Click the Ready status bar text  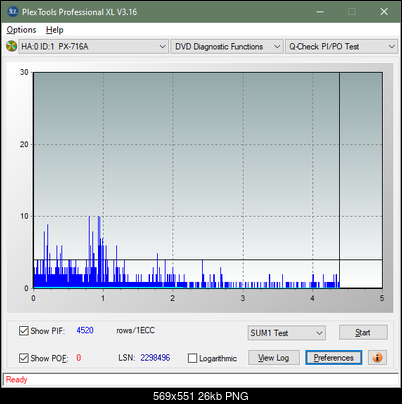point(16,380)
